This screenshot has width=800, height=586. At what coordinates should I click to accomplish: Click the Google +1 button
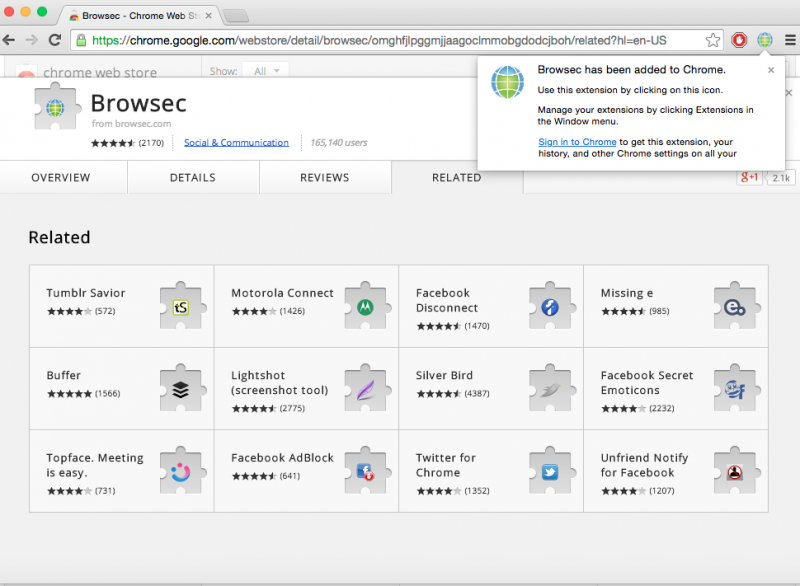[749, 177]
